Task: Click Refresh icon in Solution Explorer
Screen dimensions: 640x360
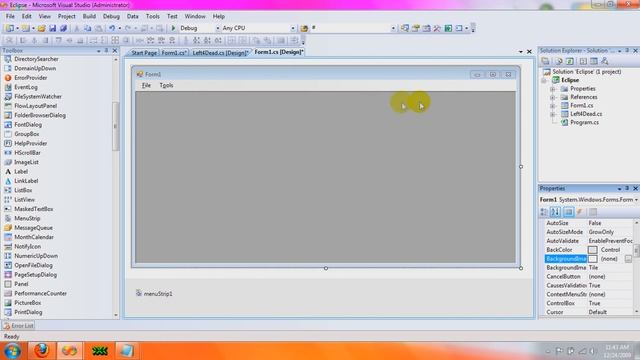Action: coord(570,61)
